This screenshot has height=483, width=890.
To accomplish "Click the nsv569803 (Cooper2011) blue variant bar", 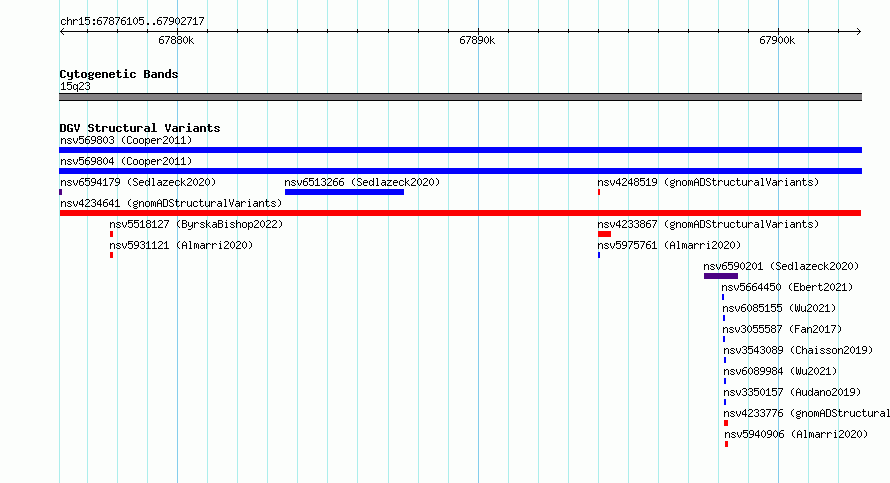I will coord(460,150).
